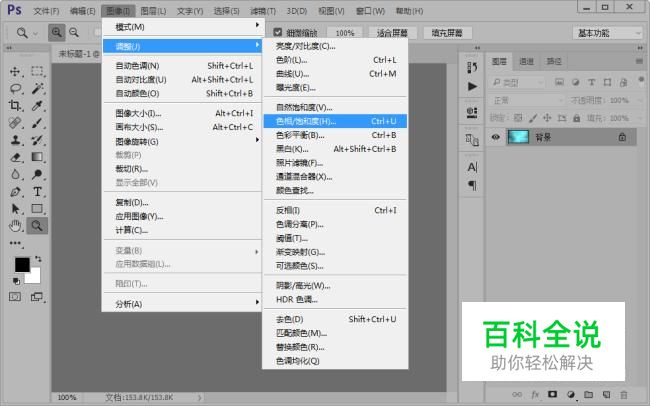The image size is (650, 406).
Task: Open the zoom tool preset dropdown arrow
Action: click(x=35, y=33)
